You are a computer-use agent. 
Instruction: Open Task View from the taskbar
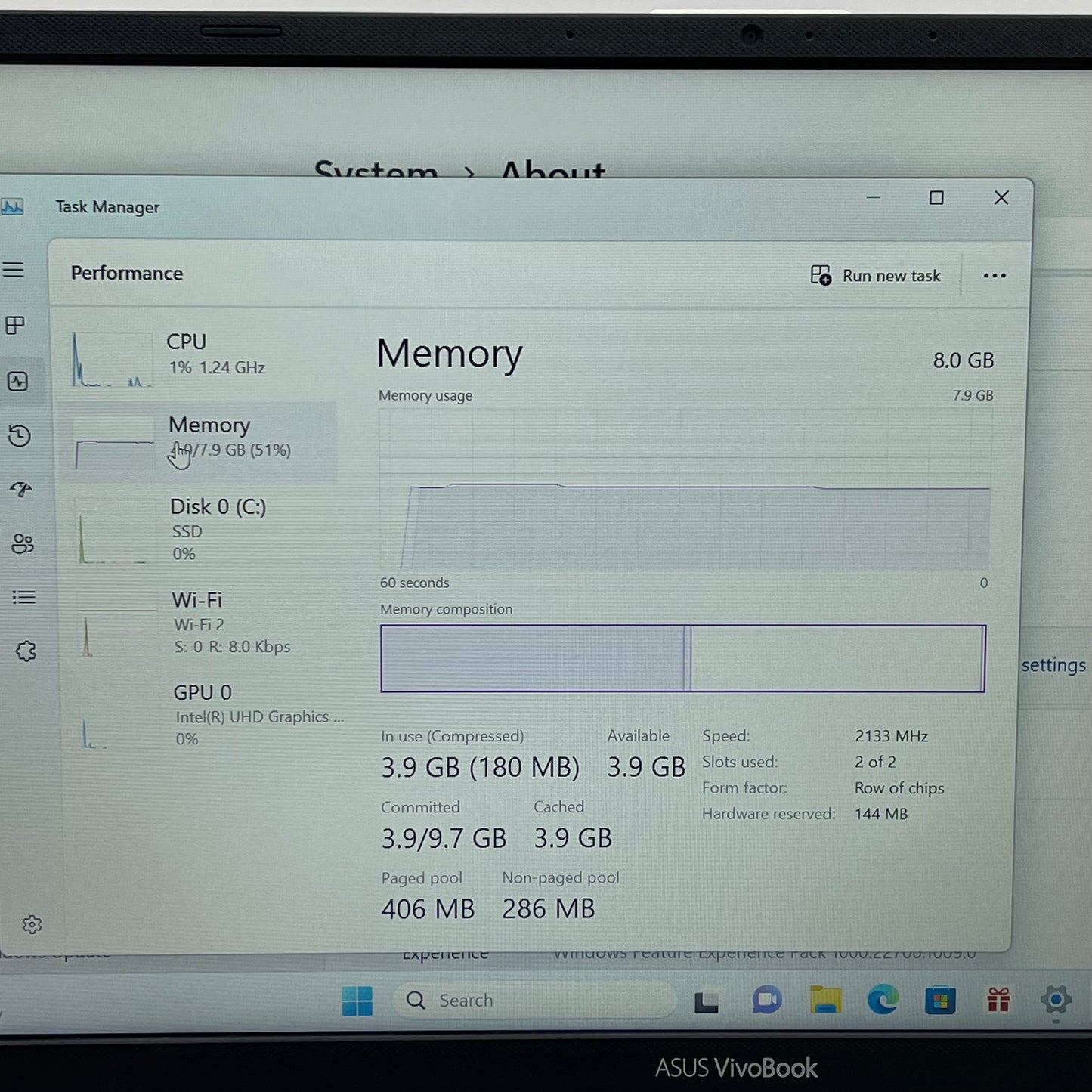click(x=707, y=1001)
